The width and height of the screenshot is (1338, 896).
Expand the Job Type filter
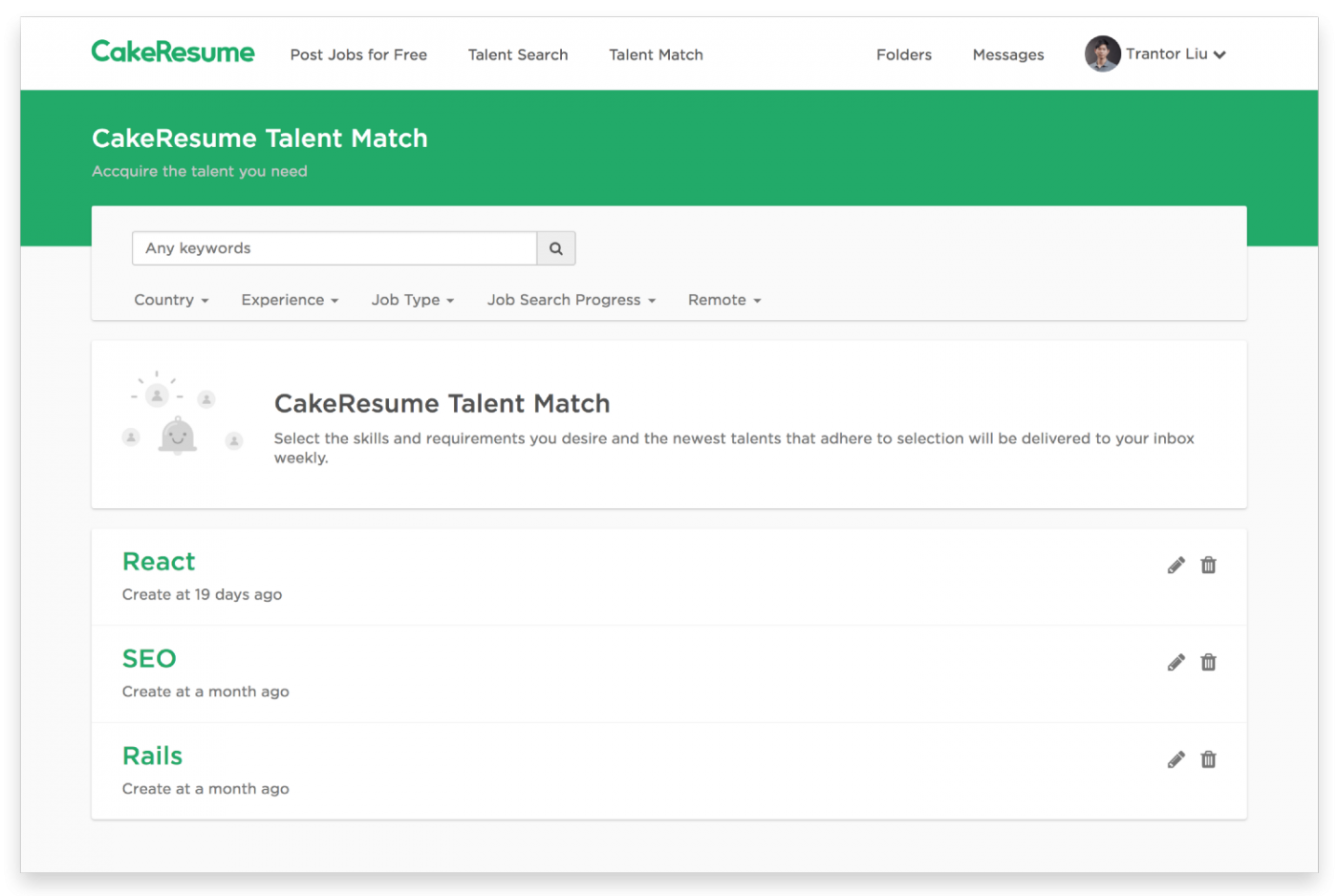pyautogui.click(x=413, y=300)
